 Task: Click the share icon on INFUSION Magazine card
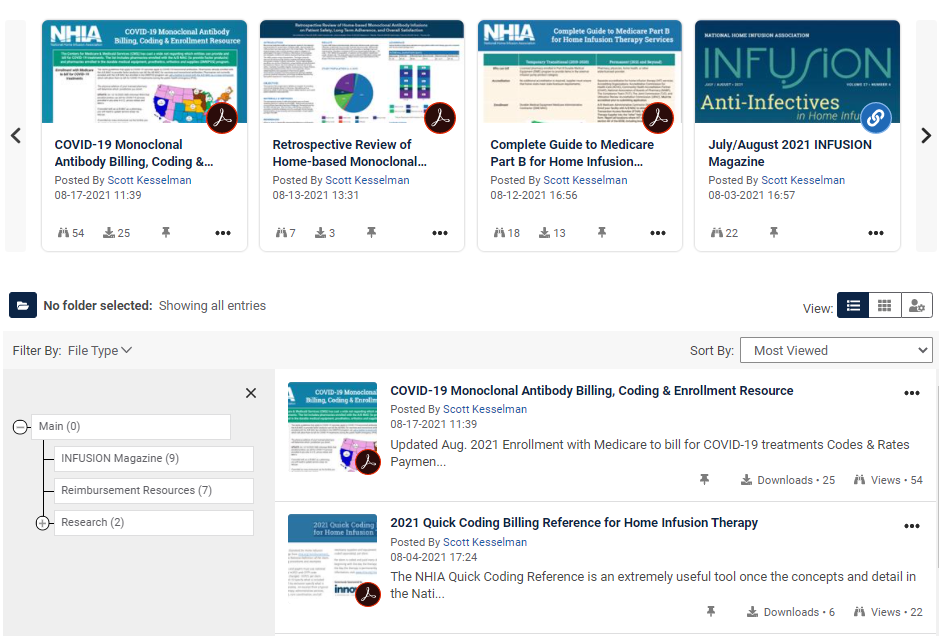click(875, 117)
